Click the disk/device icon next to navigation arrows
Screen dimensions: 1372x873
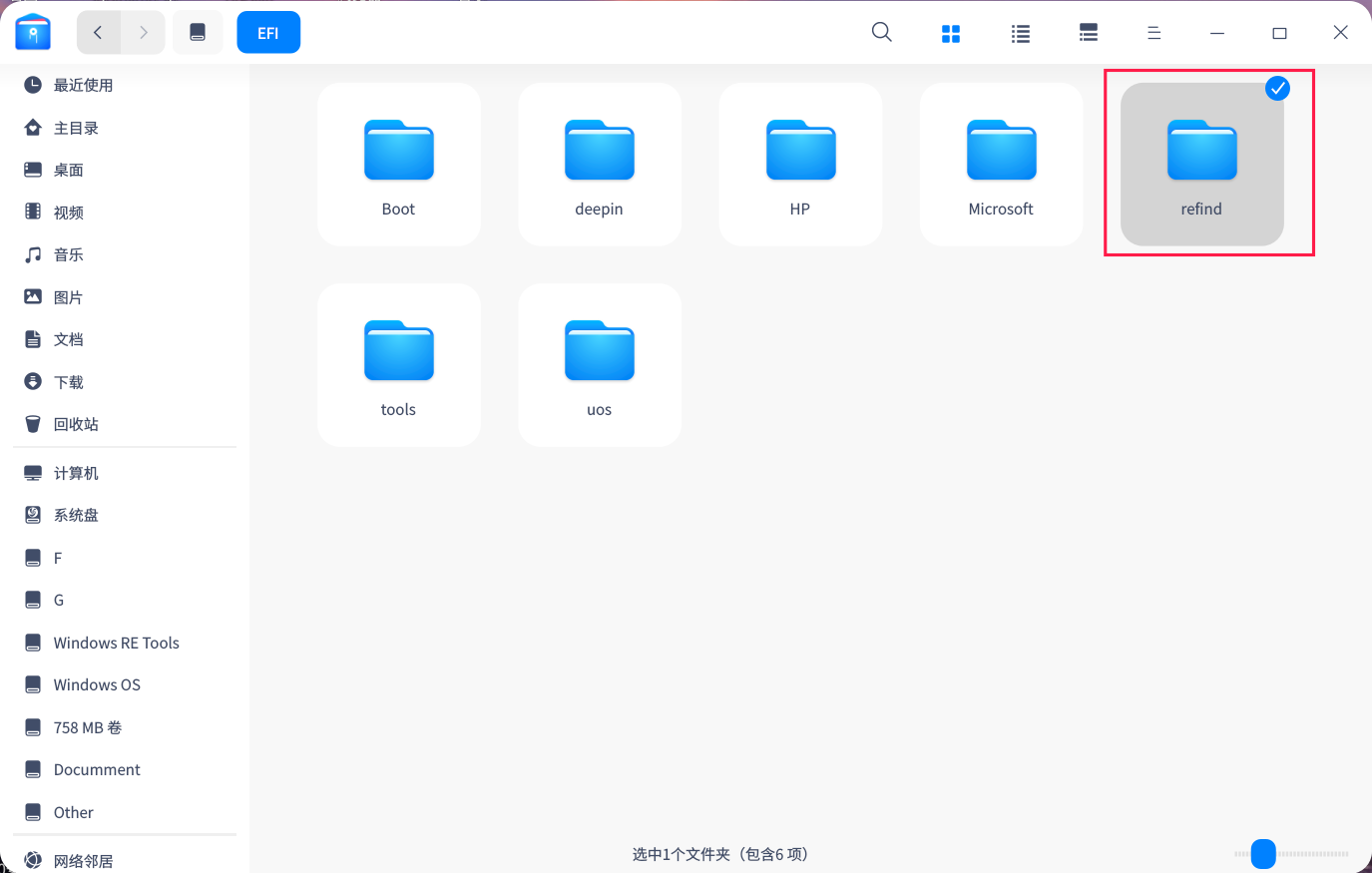pos(197,31)
